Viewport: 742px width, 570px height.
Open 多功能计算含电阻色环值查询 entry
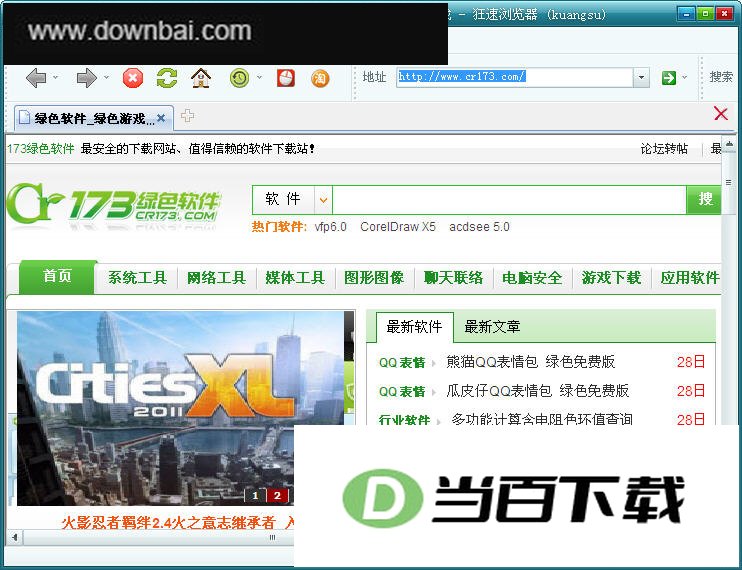(x=542, y=419)
